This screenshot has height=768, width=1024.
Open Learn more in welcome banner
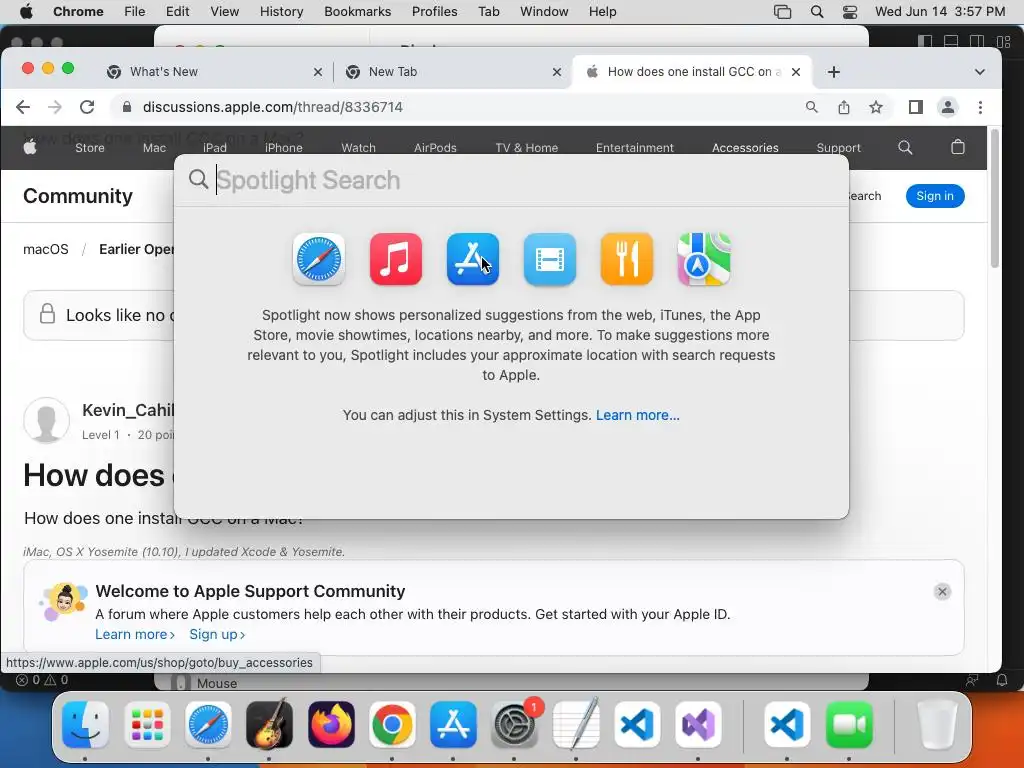pos(135,635)
